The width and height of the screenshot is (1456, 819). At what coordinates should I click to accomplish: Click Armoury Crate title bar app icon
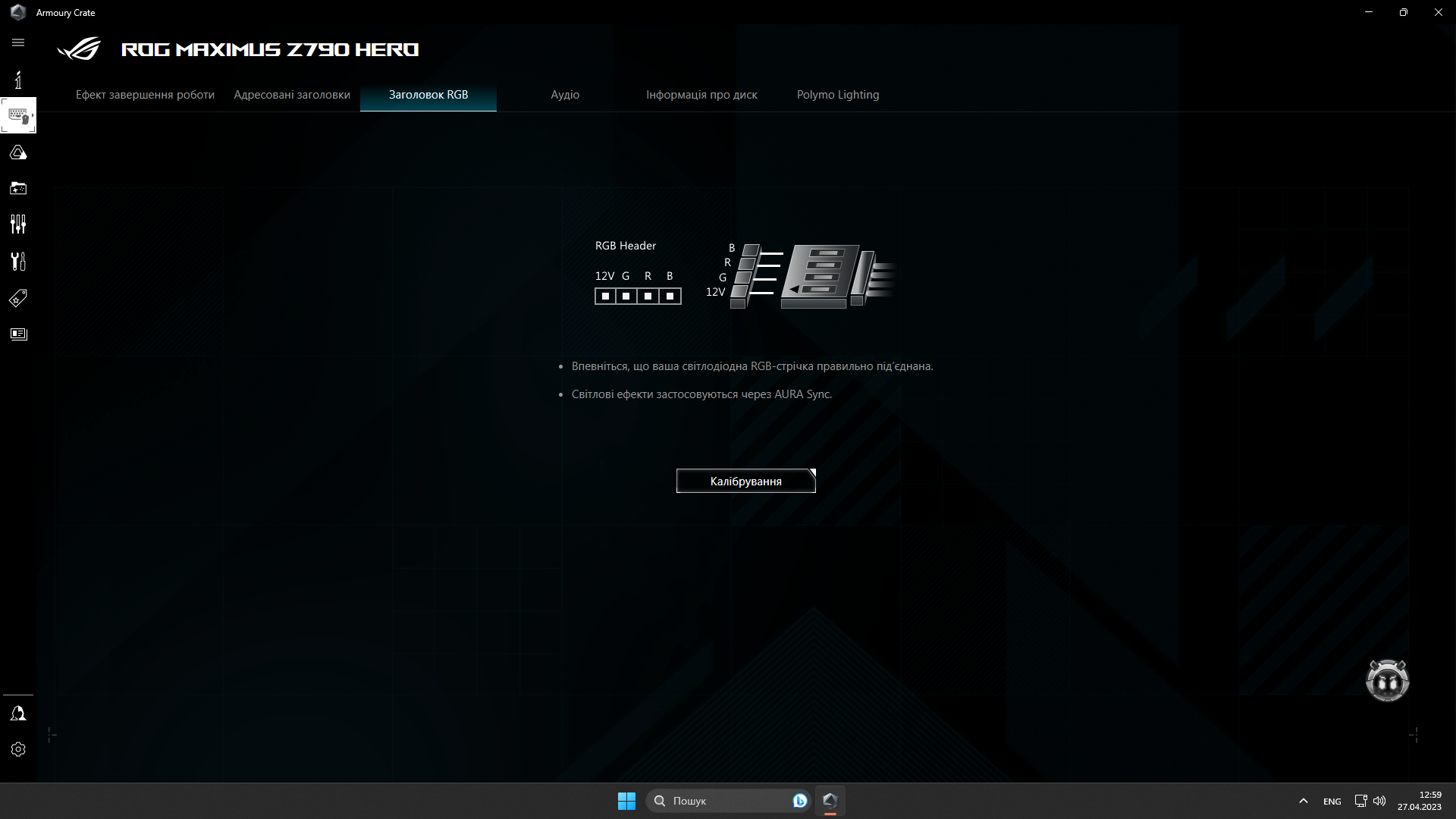tap(18, 12)
